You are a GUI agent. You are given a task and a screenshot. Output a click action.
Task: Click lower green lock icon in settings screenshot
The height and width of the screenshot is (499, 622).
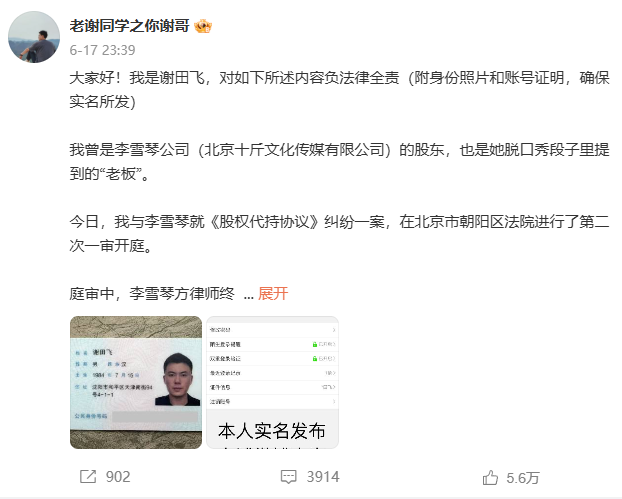coord(315,359)
